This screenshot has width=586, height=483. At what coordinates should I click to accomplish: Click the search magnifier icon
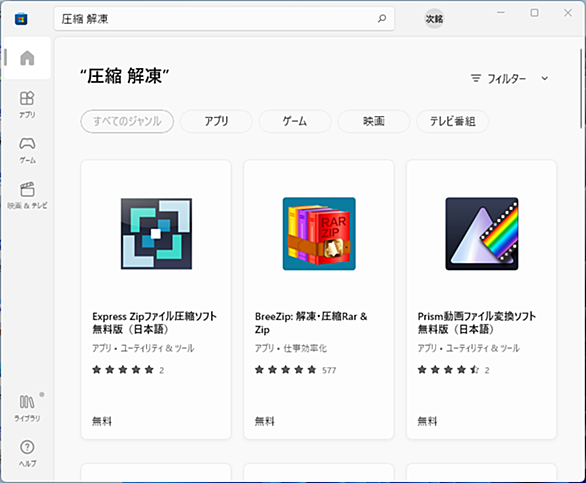pyautogui.click(x=382, y=18)
